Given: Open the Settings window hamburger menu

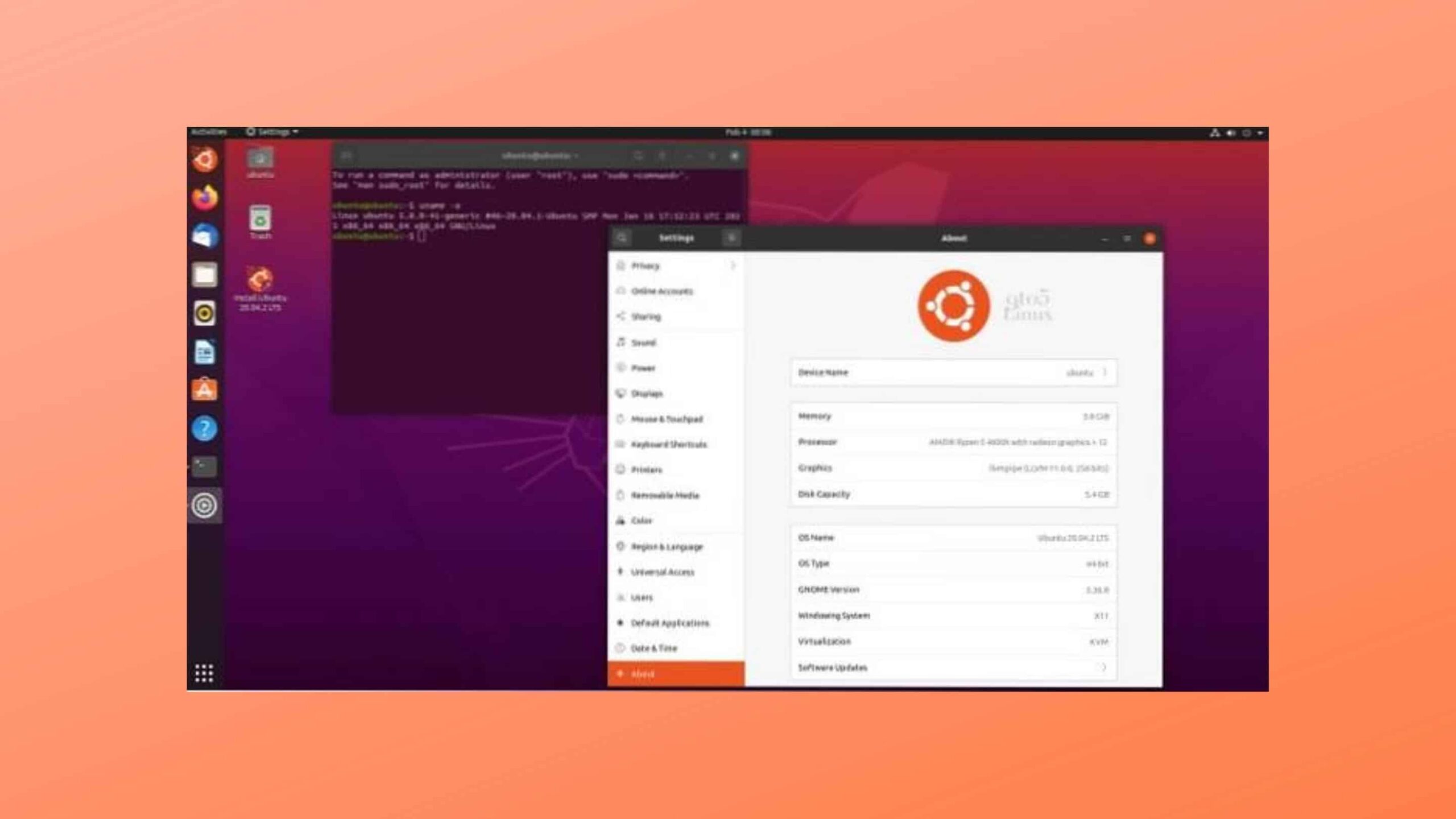Looking at the screenshot, I should pyautogui.click(x=732, y=238).
